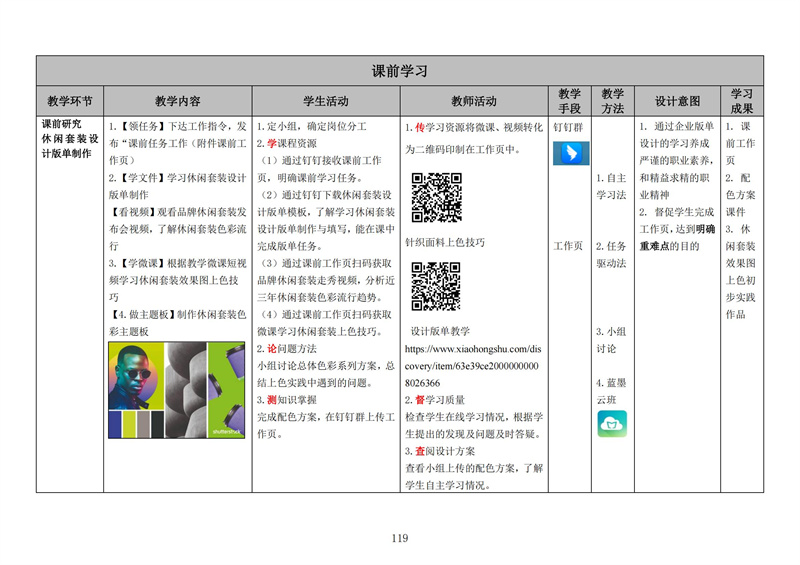
Task: Click the 工作页 label in 教学手段 column
Action: click(568, 246)
